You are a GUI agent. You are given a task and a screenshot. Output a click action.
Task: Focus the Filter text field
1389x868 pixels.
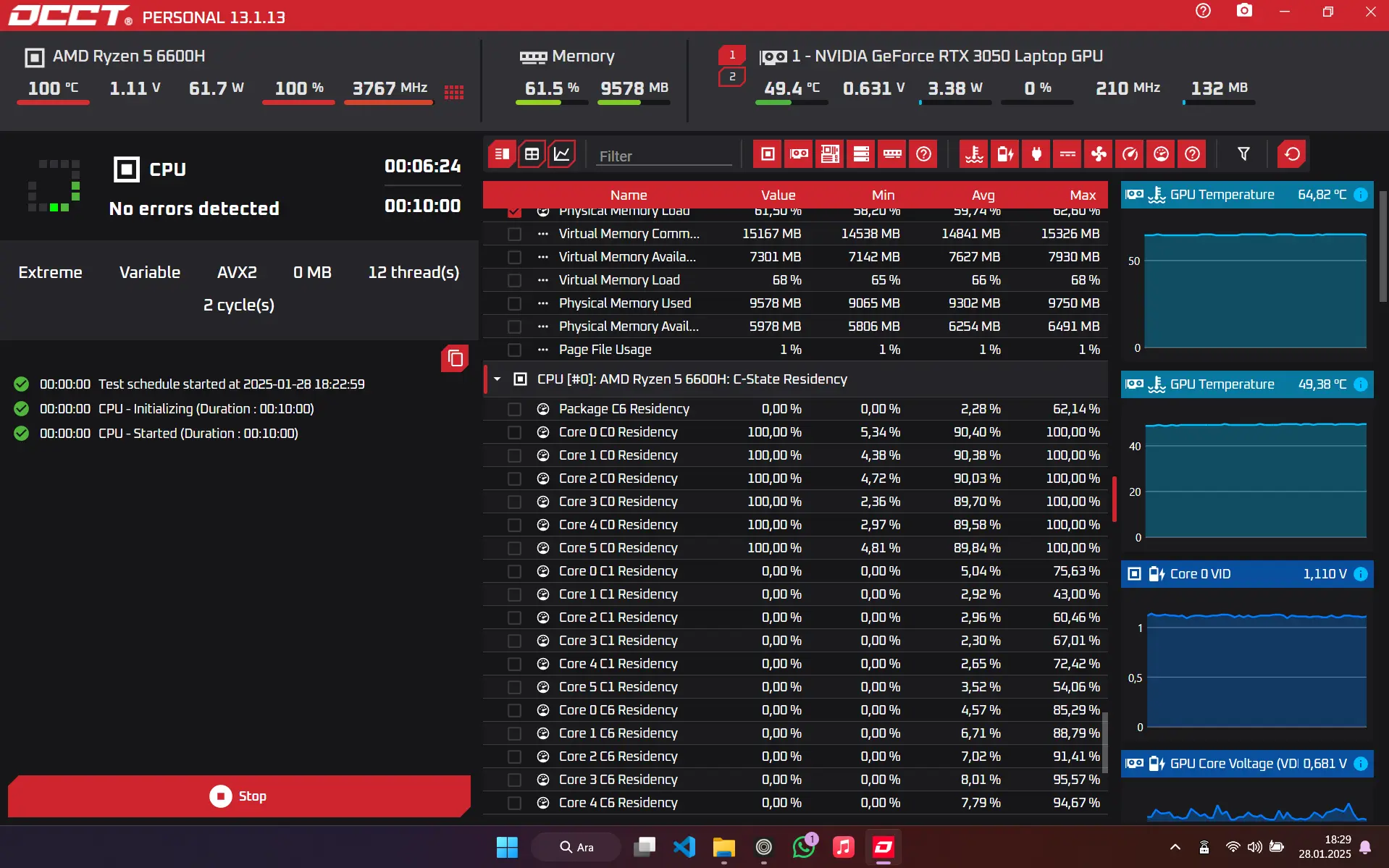tap(664, 156)
